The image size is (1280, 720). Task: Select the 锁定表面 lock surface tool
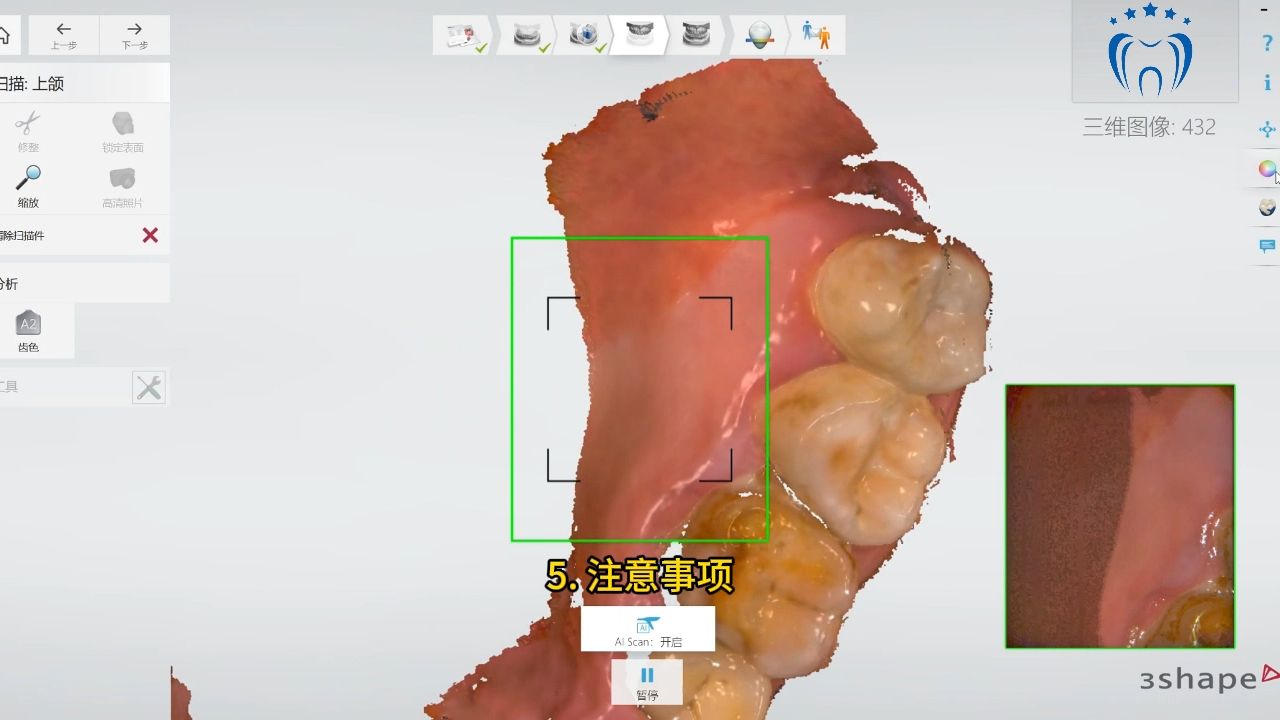[x=123, y=132]
